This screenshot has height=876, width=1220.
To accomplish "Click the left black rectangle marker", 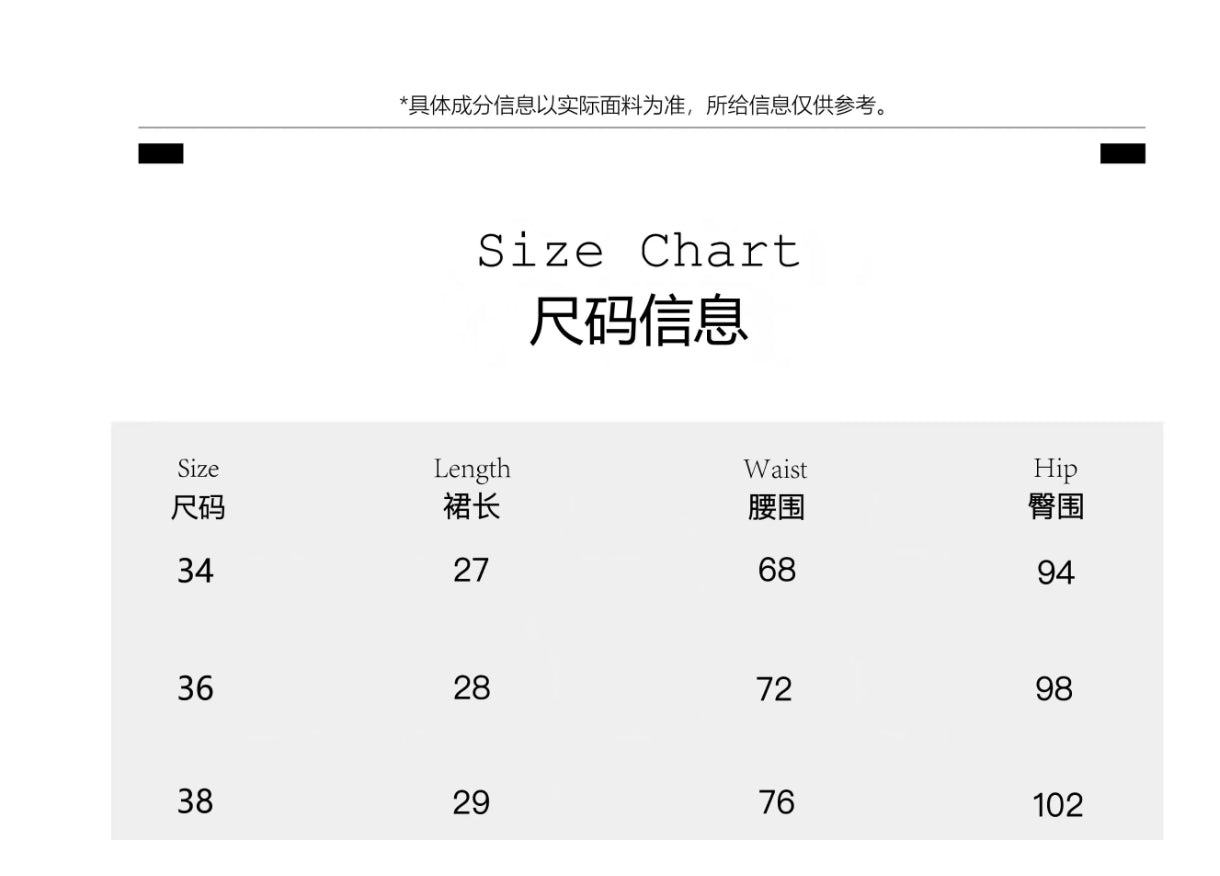I will (161, 153).
